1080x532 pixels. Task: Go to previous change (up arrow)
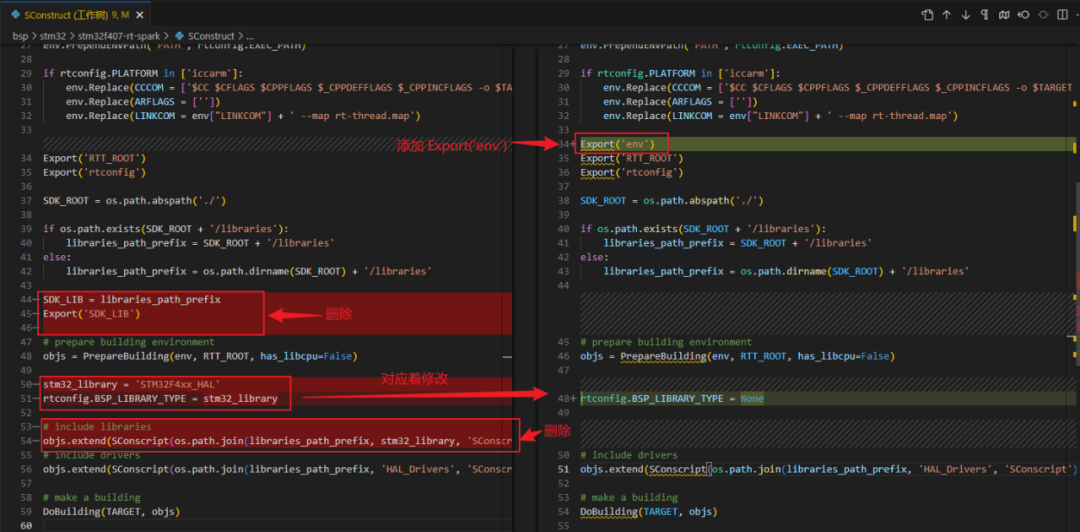point(947,14)
